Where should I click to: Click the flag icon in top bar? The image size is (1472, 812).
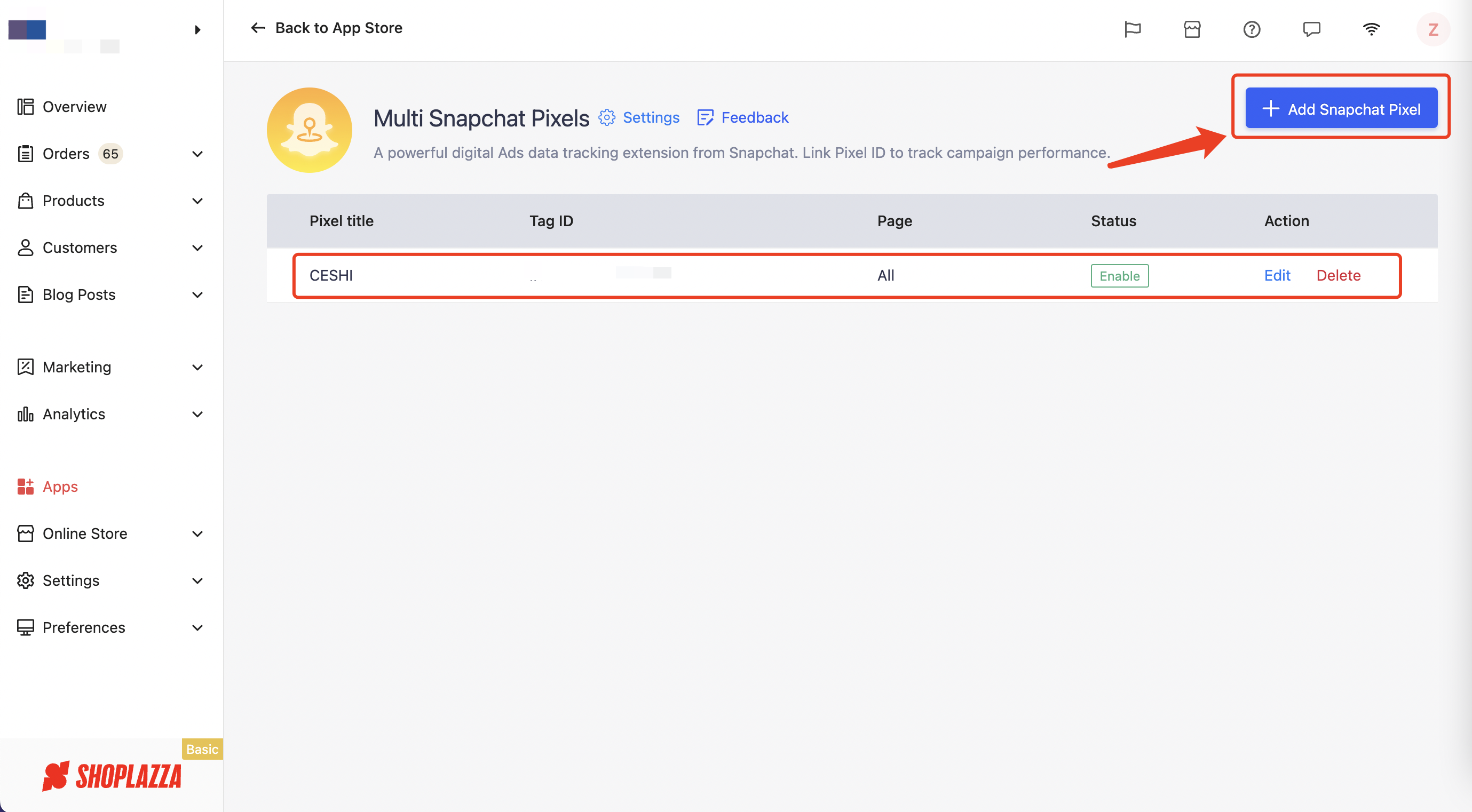tap(1132, 29)
